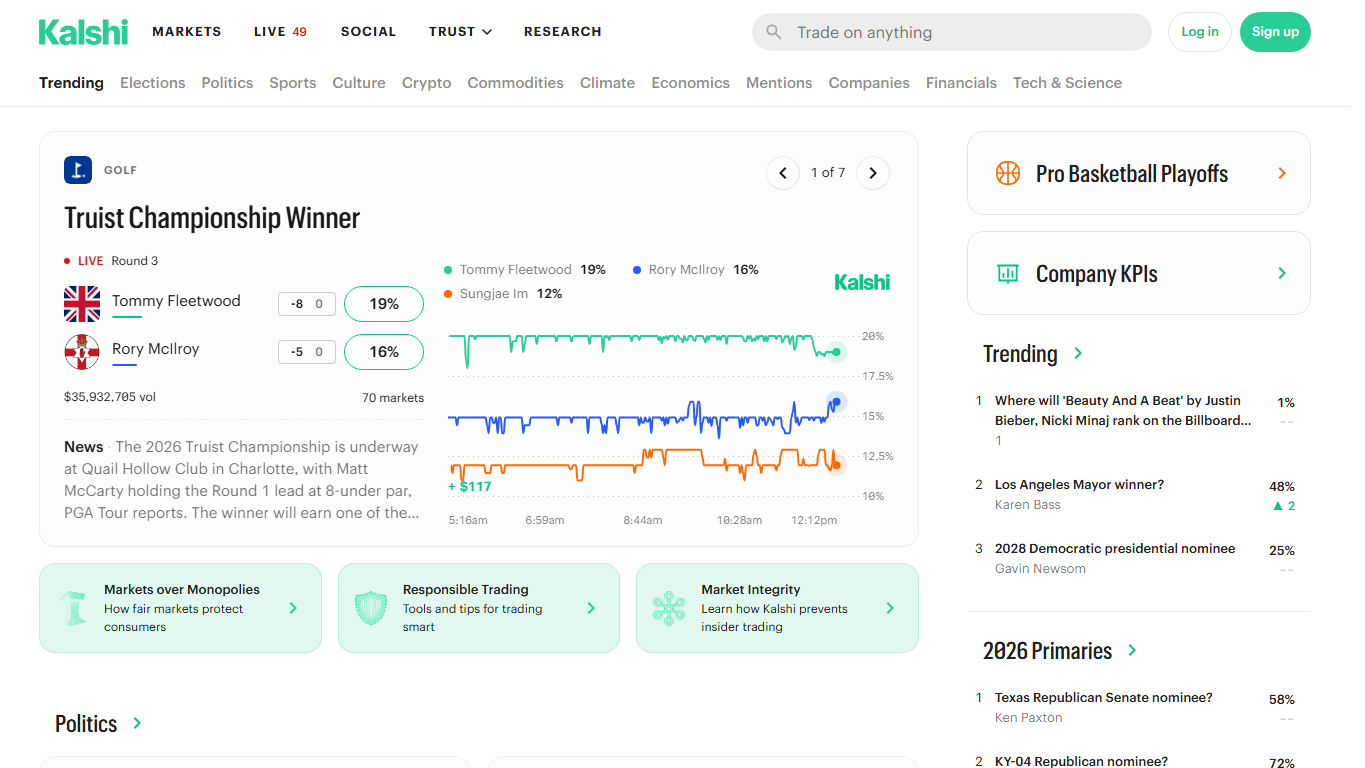1365x768 pixels.
Task: Open Rory McIlroy player link
Action: pyautogui.click(x=156, y=349)
